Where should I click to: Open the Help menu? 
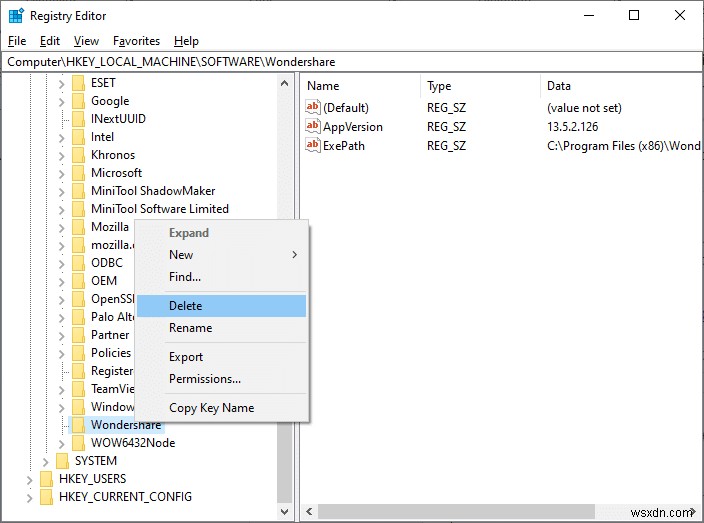(186, 41)
